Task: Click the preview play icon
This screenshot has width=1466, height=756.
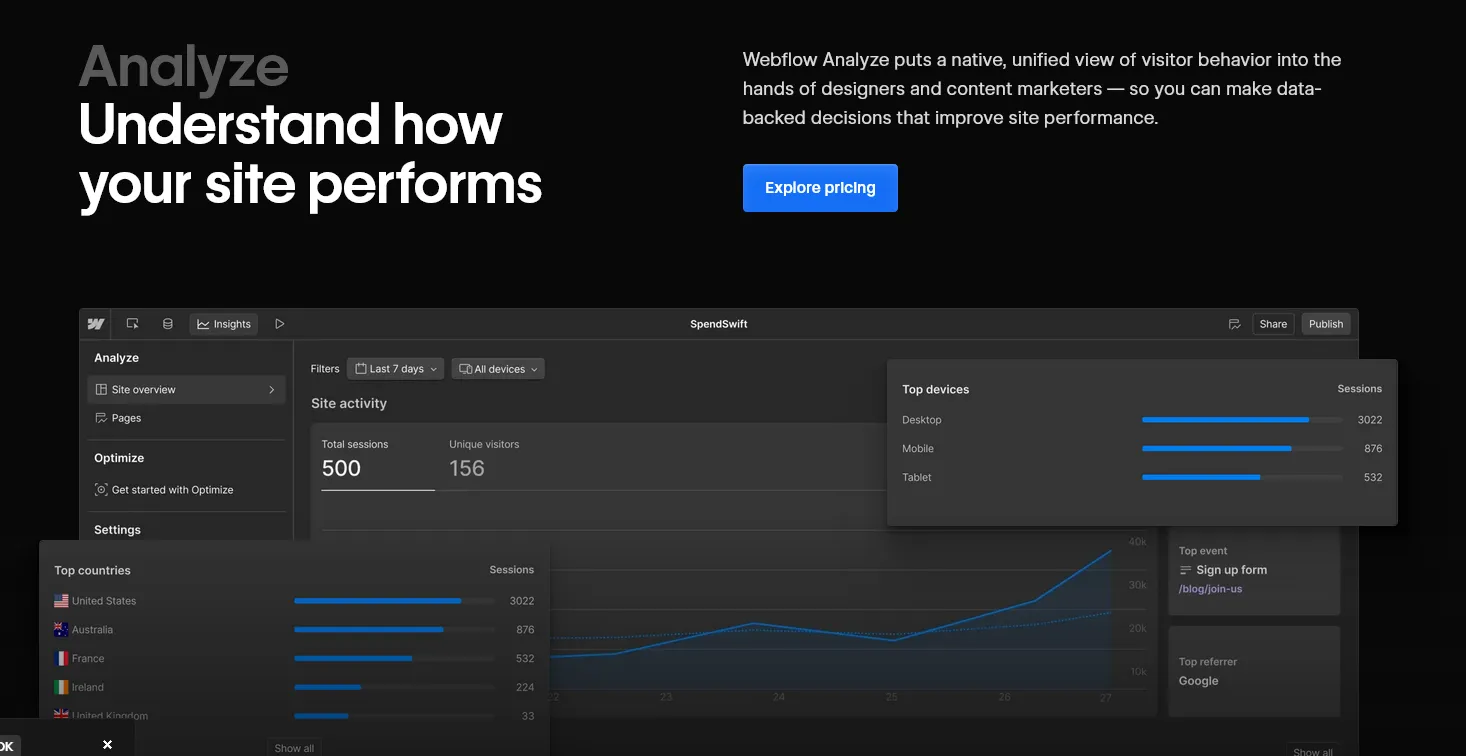Action: click(x=280, y=324)
